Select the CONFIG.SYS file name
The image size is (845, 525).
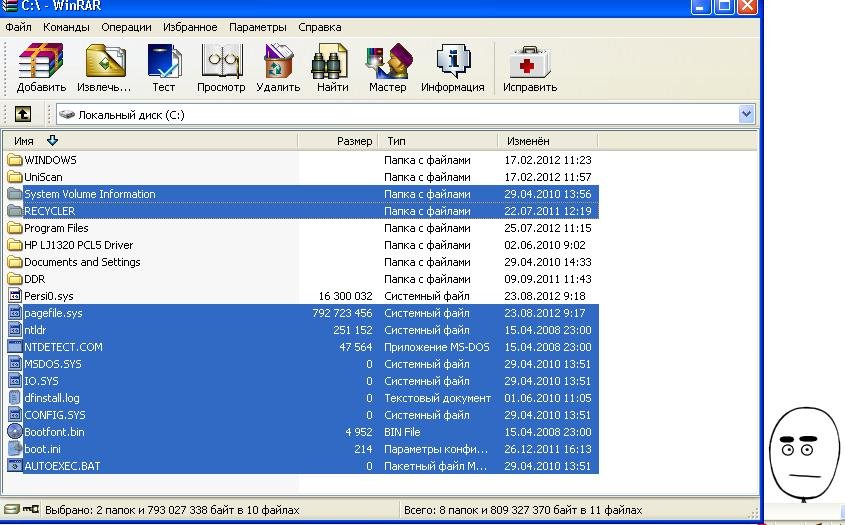[x=54, y=415]
